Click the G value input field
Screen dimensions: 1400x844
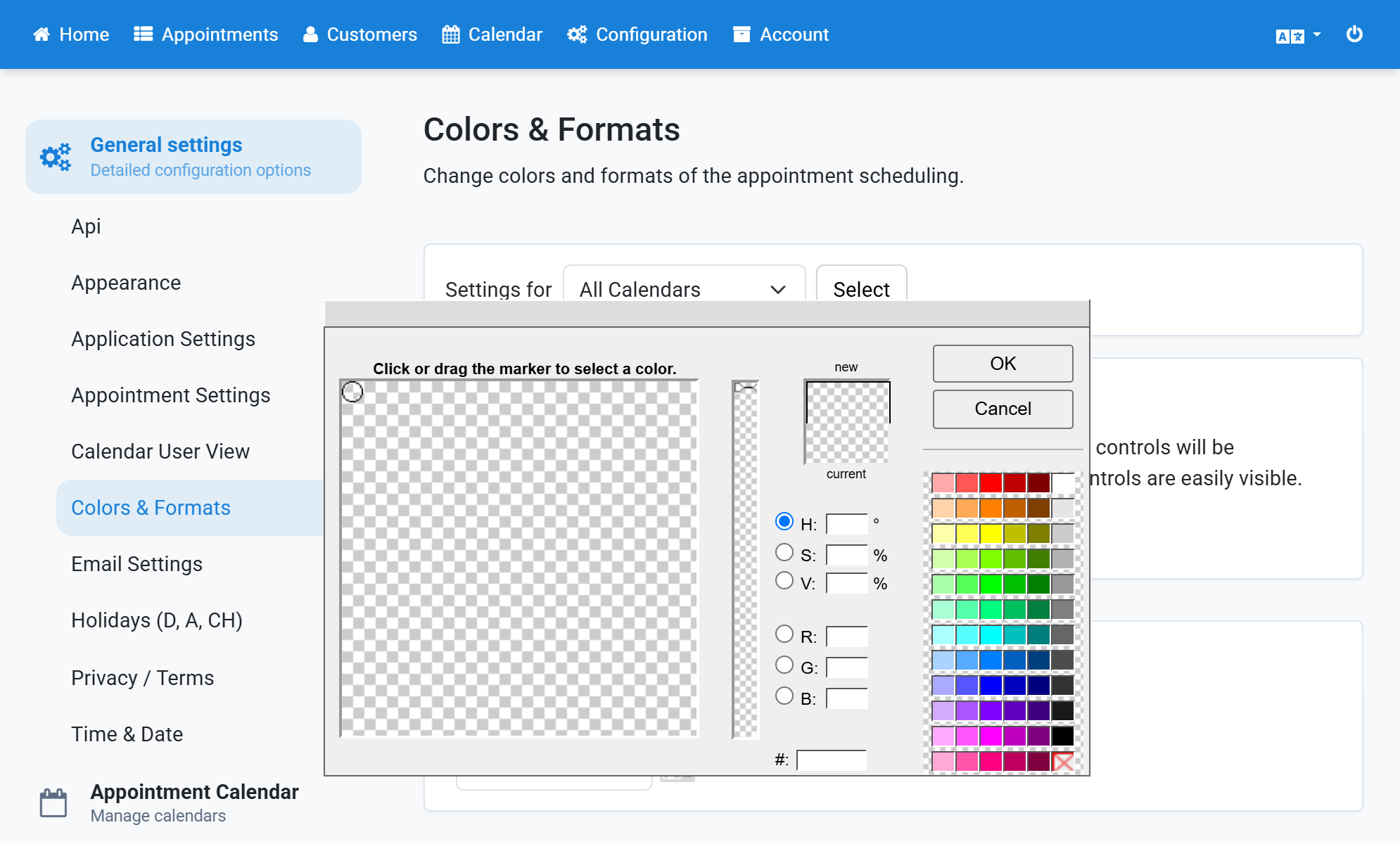click(x=847, y=667)
